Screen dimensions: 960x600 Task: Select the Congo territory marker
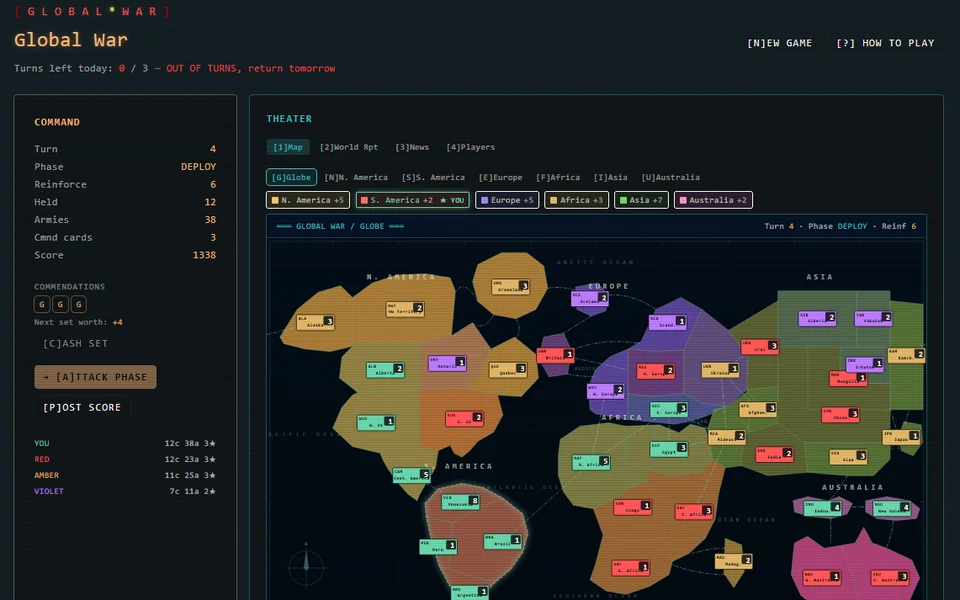[x=632, y=507]
